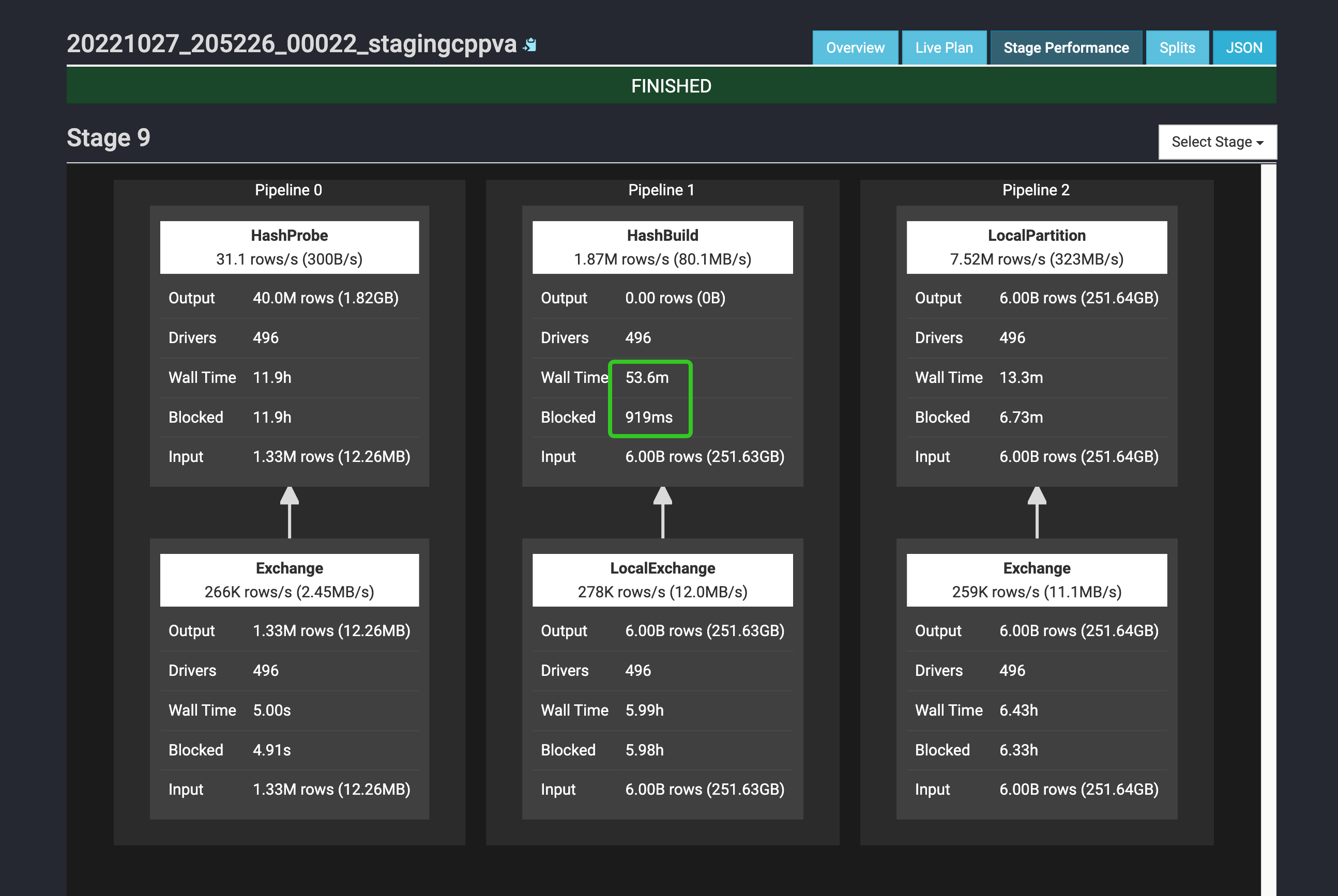Screen dimensions: 1338x896
Task: Open the Select Stage dropdown
Action: (1217, 142)
